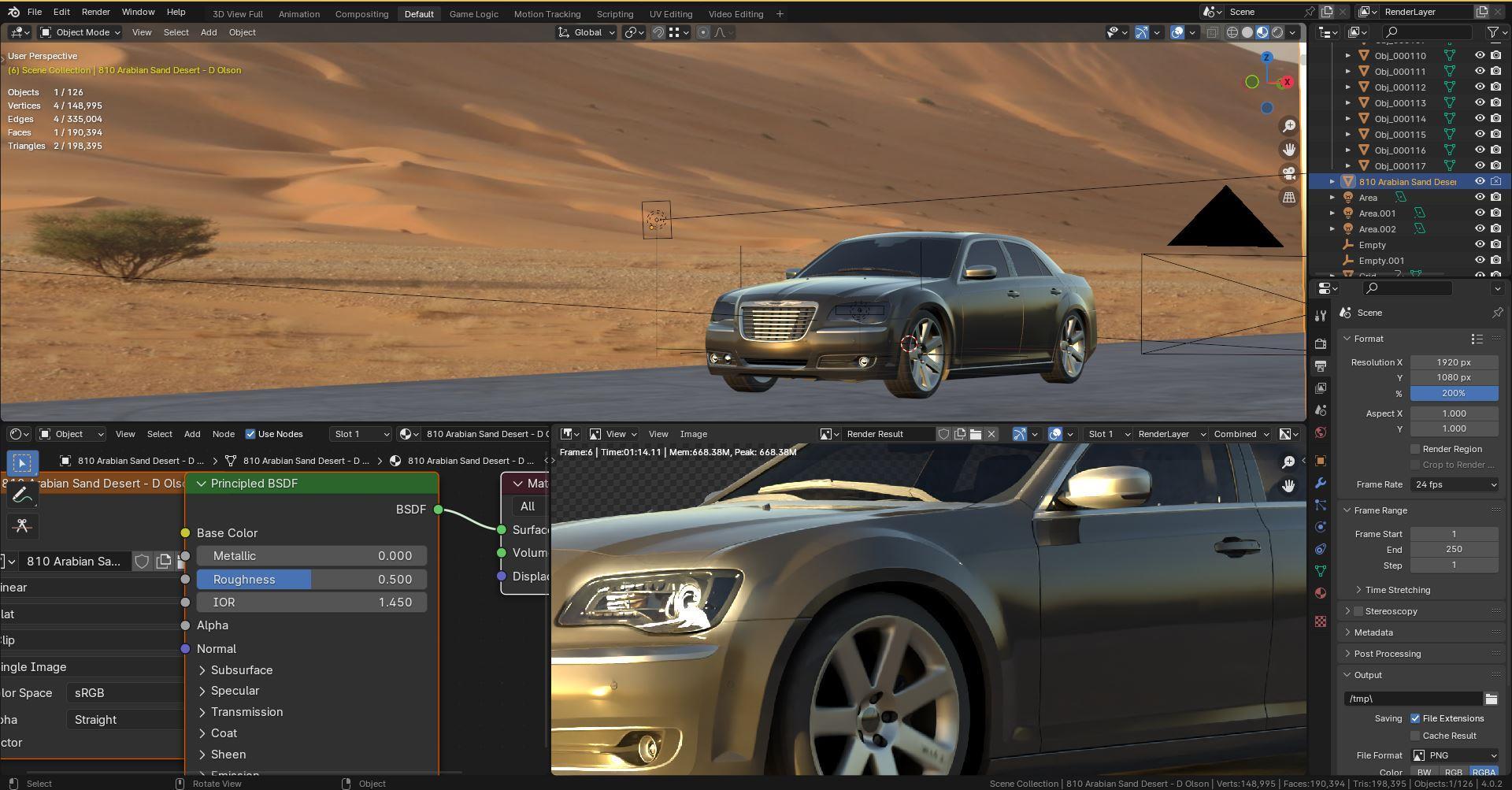Toggle camera view in the 3D viewport
The height and width of the screenshot is (790, 1512).
click(x=1288, y=173)
